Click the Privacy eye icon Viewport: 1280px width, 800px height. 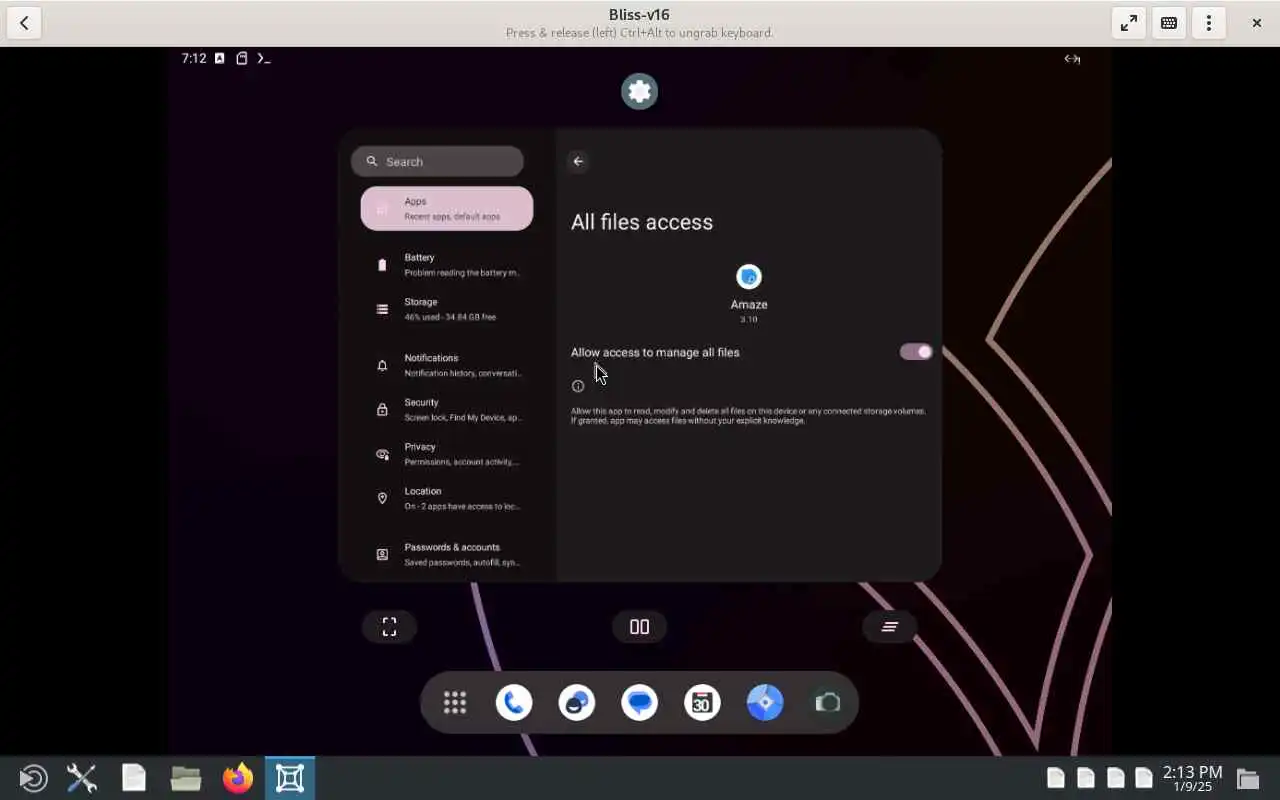(x=382, y=454)
